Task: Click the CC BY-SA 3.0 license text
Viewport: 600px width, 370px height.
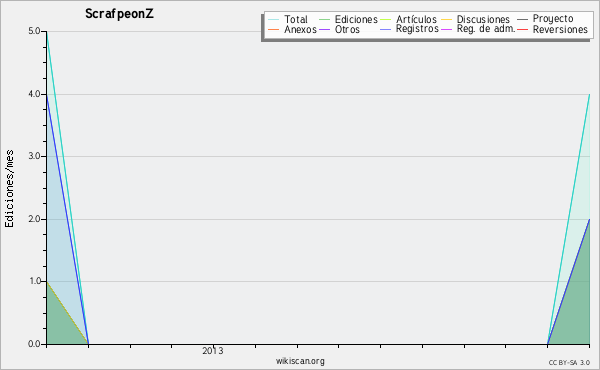Action: [569, 363]
